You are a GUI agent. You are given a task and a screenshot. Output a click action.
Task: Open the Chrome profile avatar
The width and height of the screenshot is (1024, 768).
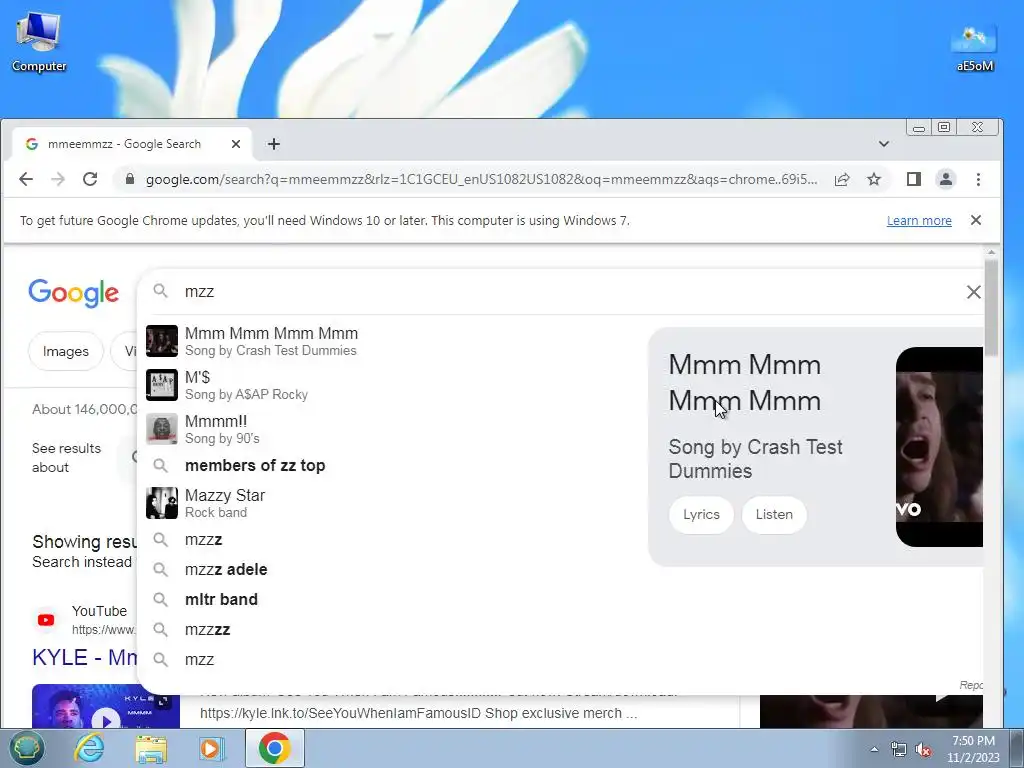(946, 179)
